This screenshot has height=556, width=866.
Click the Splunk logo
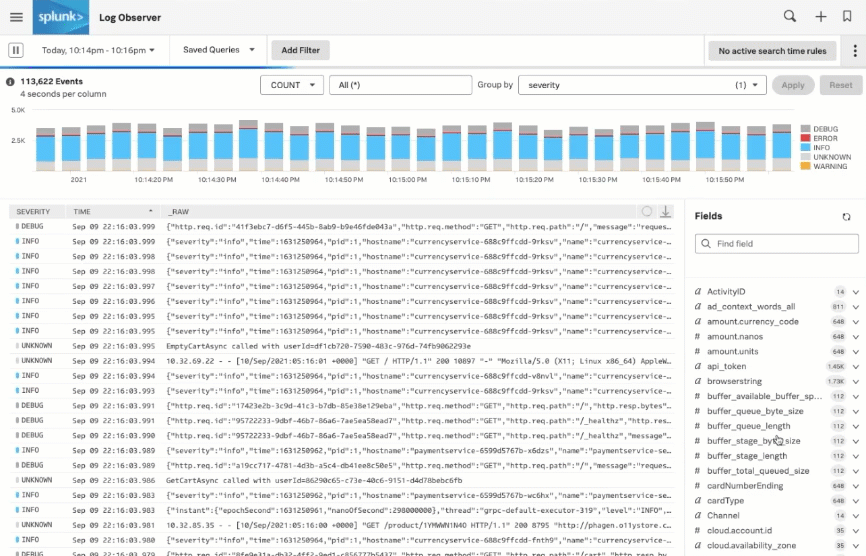61,17
